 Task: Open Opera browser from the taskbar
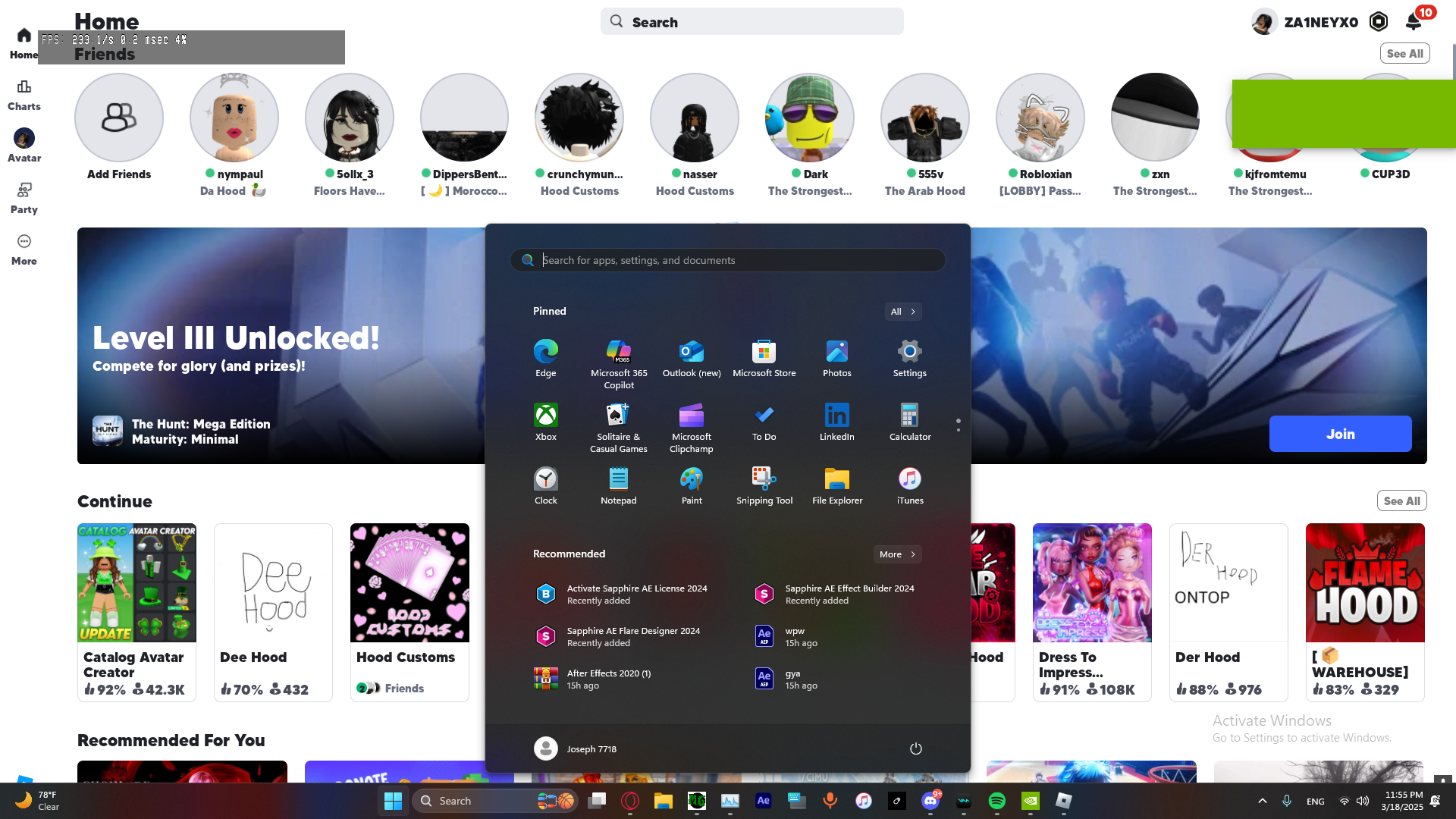pyautogui.click(x=629, y=801)
